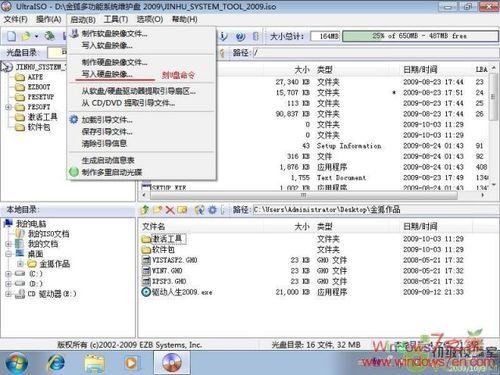Expand the 我的文档 node

coord(8,244)
